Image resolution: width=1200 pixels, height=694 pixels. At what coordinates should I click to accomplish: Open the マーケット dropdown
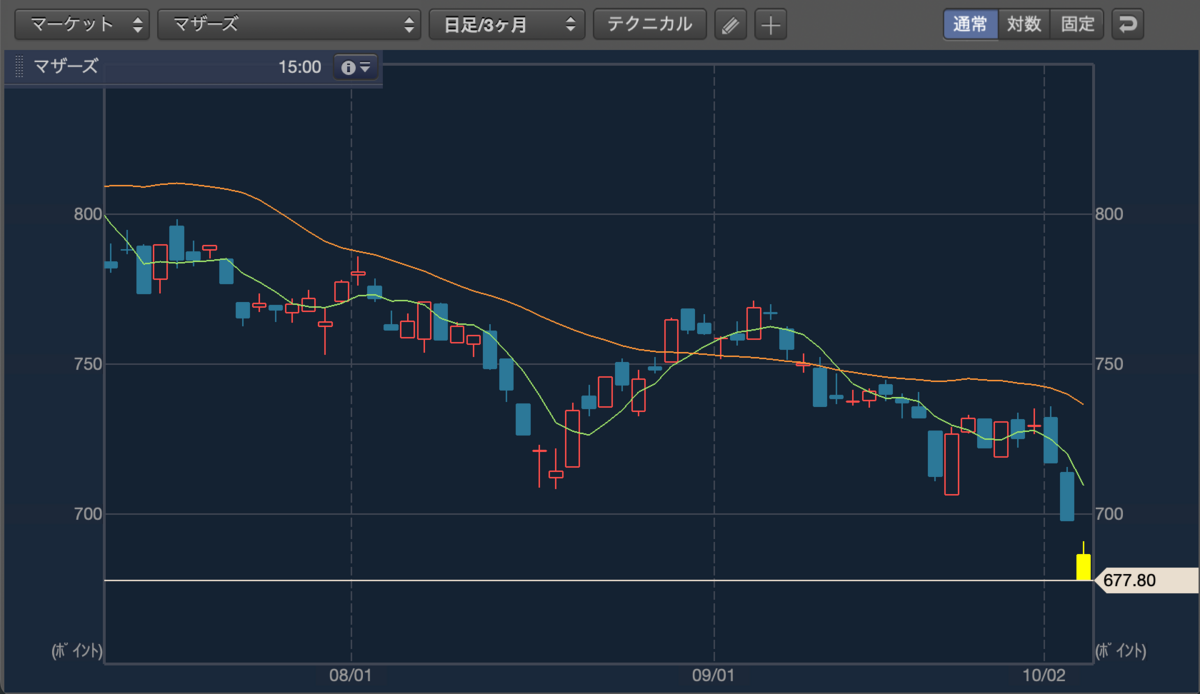pos(83,25)
